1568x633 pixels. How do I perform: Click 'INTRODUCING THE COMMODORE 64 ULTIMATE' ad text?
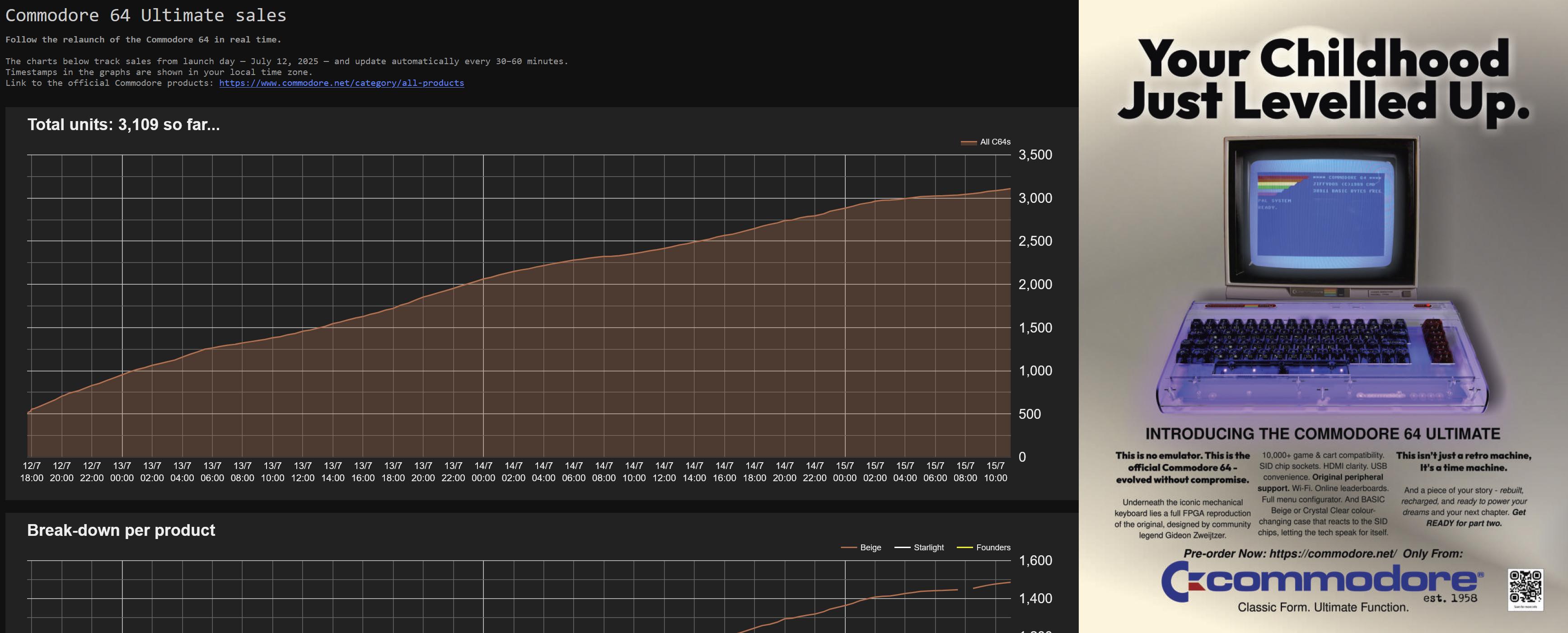pyautogui.click(x=1323, y=434)
